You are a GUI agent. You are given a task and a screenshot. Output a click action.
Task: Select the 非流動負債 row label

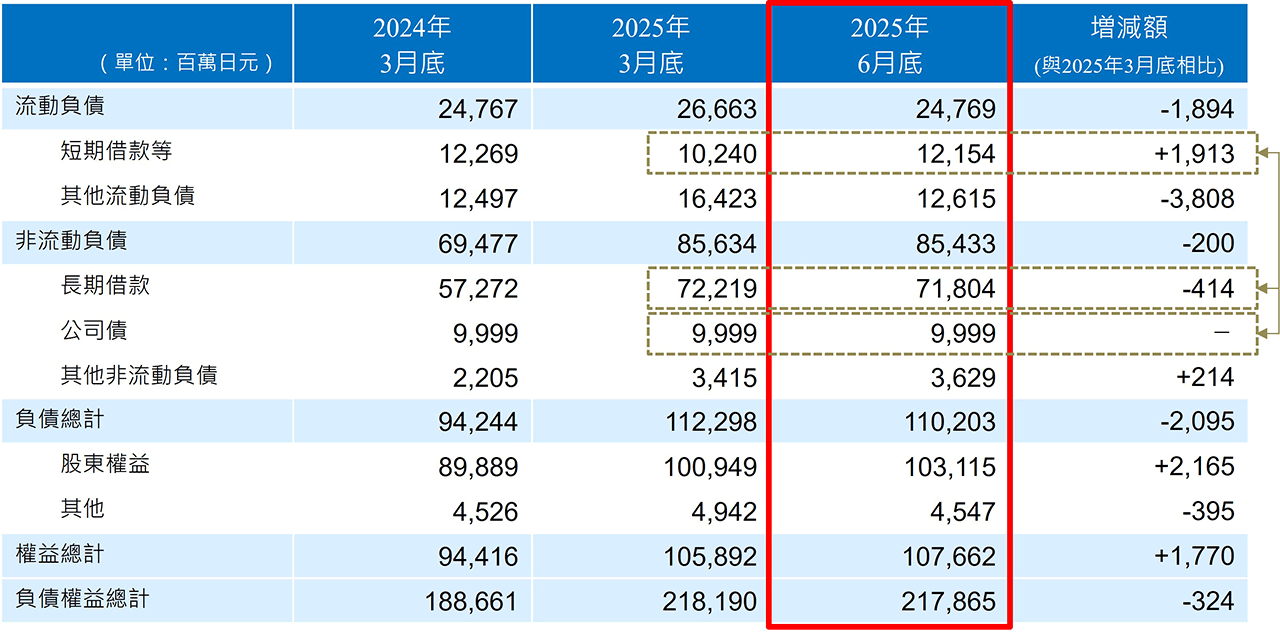click(70, 241)
